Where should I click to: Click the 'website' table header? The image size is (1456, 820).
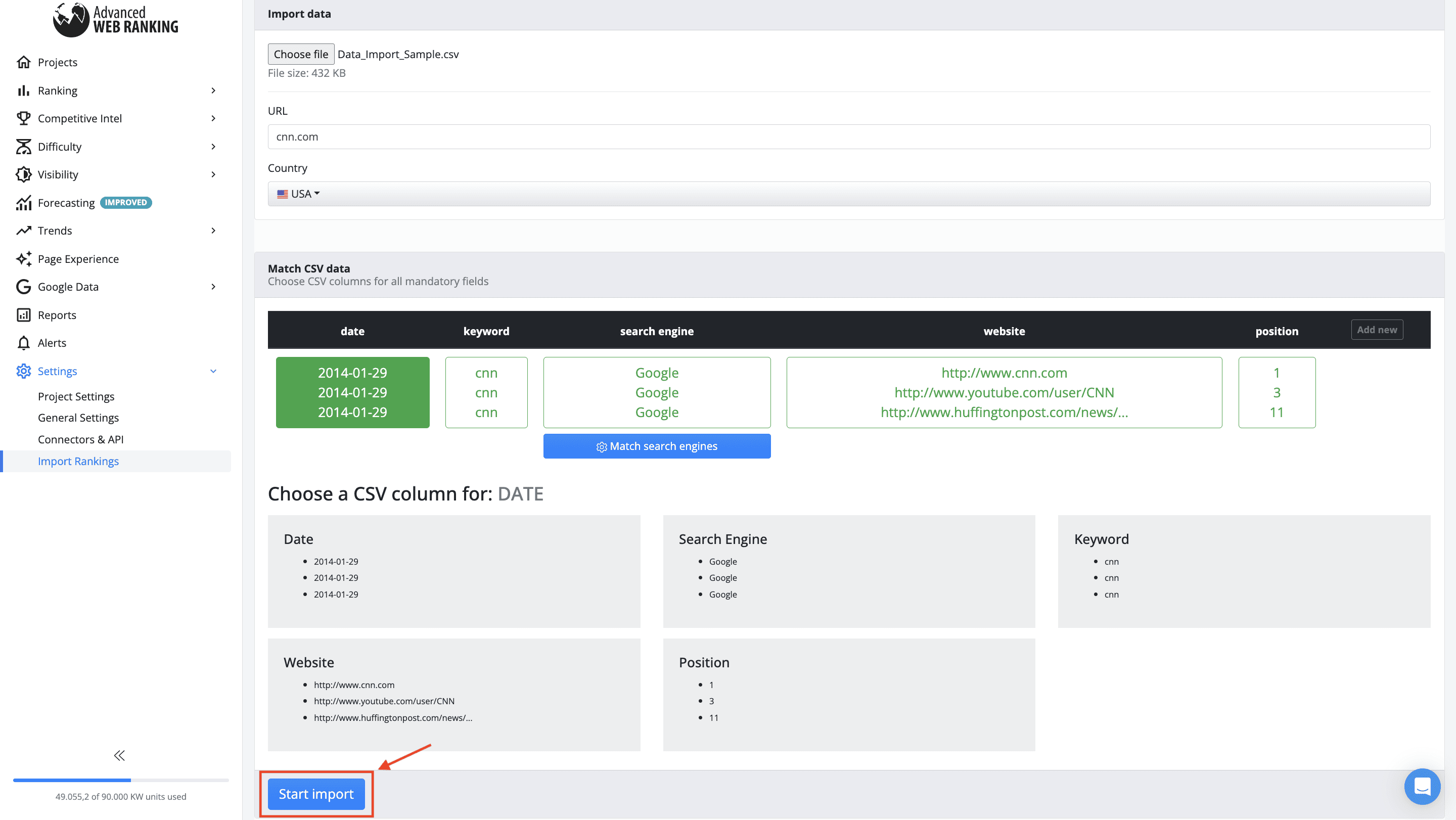pyautogui.click(x=1004, y=331)
